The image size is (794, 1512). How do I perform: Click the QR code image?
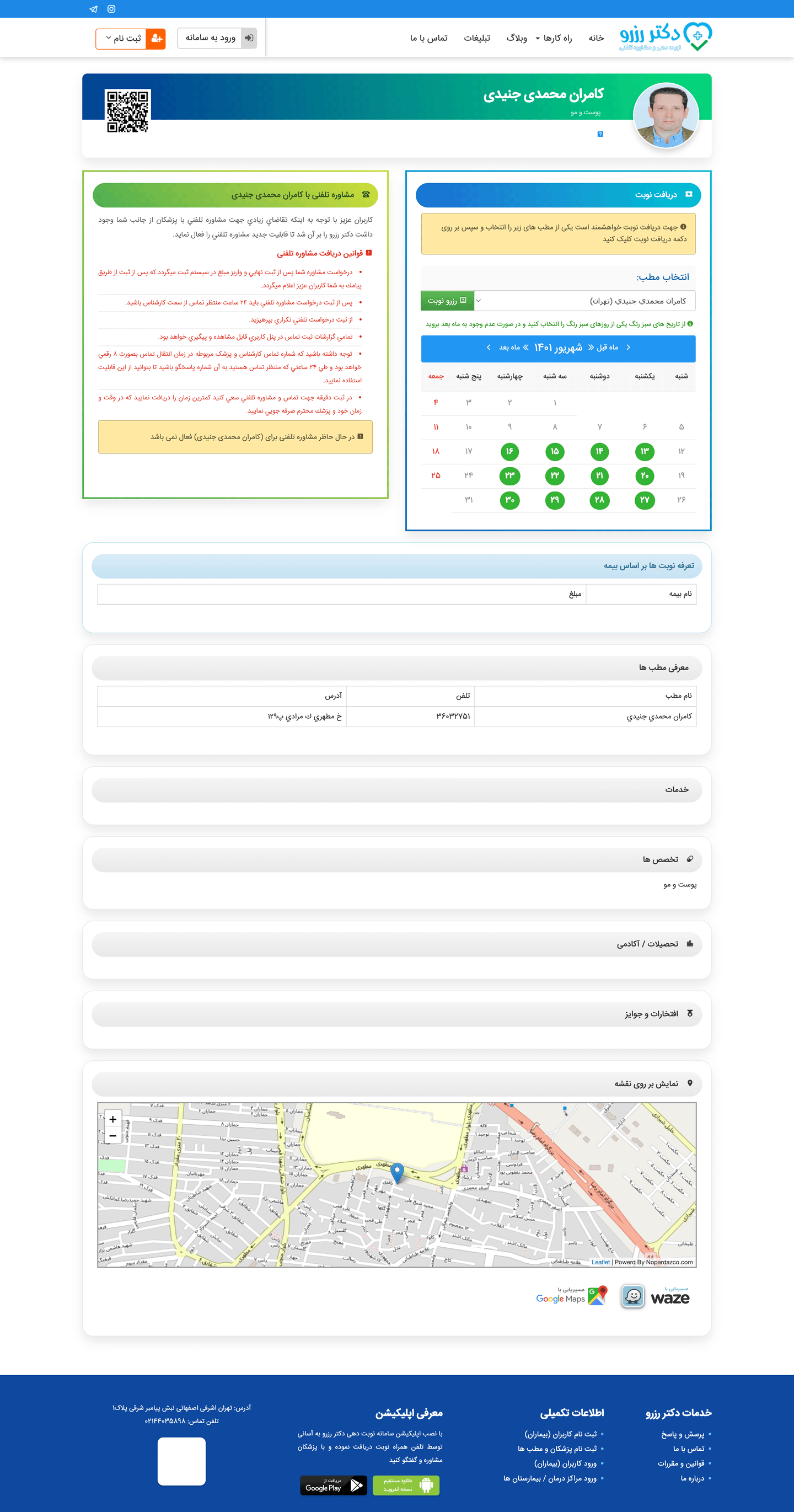click(128, 111)
